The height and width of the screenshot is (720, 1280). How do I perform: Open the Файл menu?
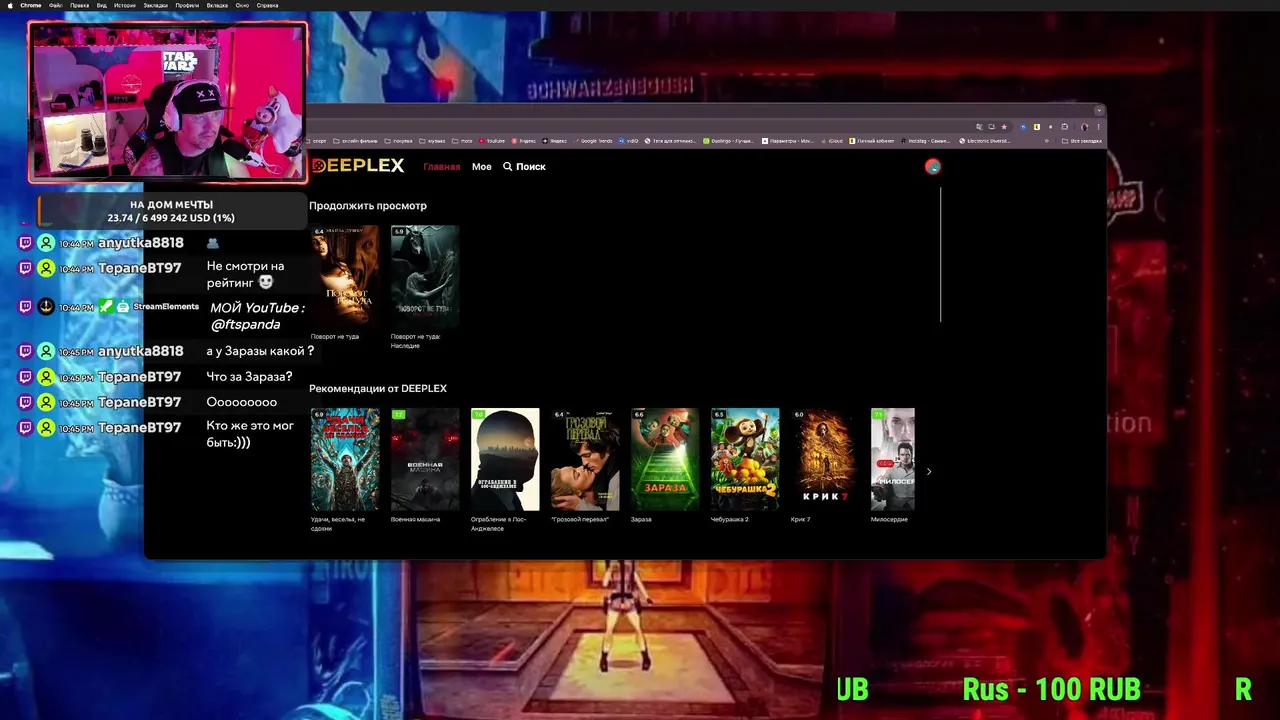pyautogui.click(x=56, y=5)
